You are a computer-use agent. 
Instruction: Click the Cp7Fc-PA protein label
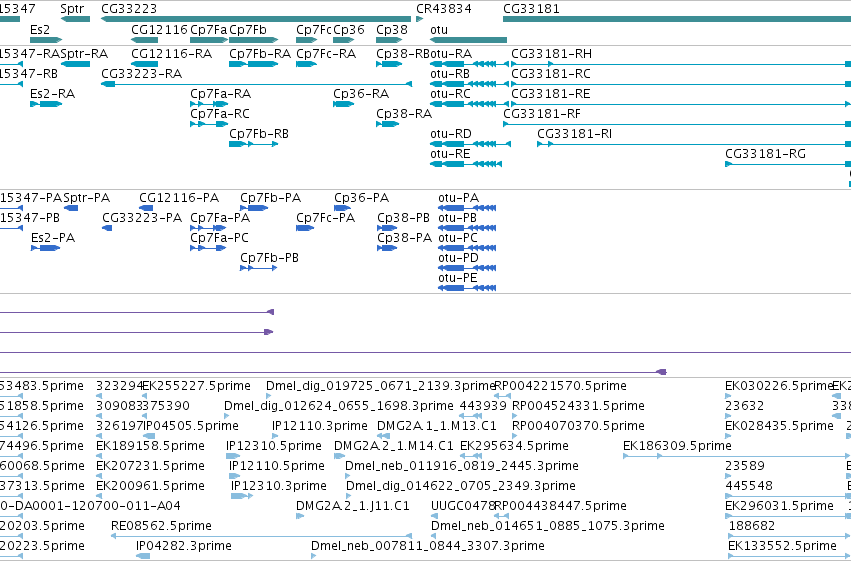click(x=326, y=218)
